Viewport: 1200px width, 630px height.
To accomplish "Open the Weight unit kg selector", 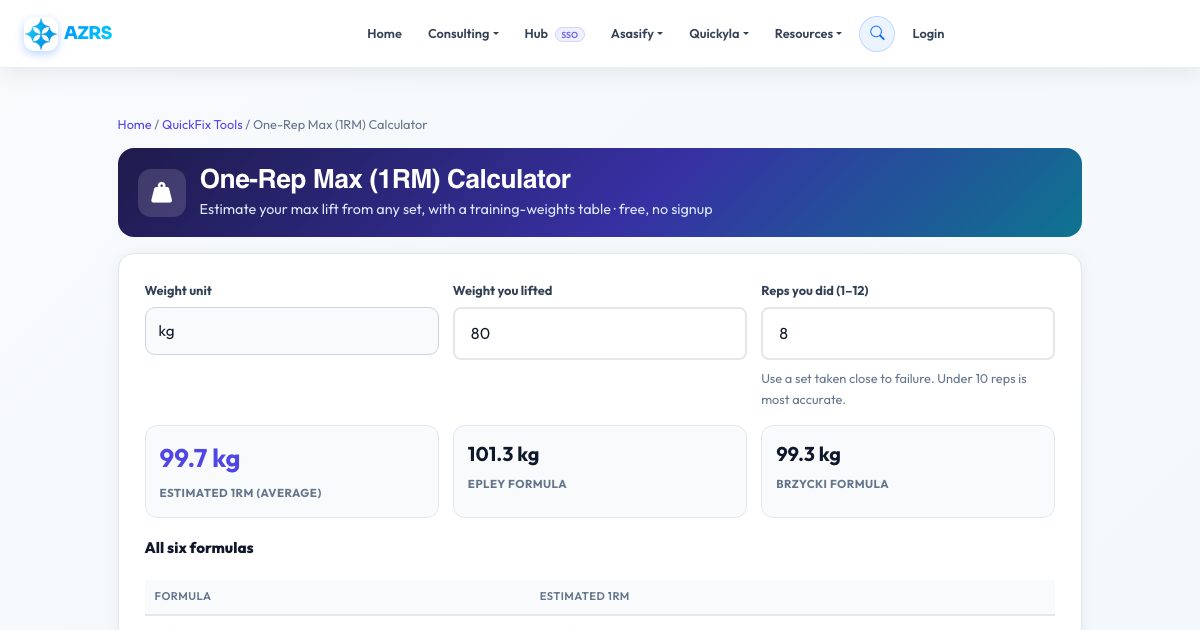I will 292,331.
